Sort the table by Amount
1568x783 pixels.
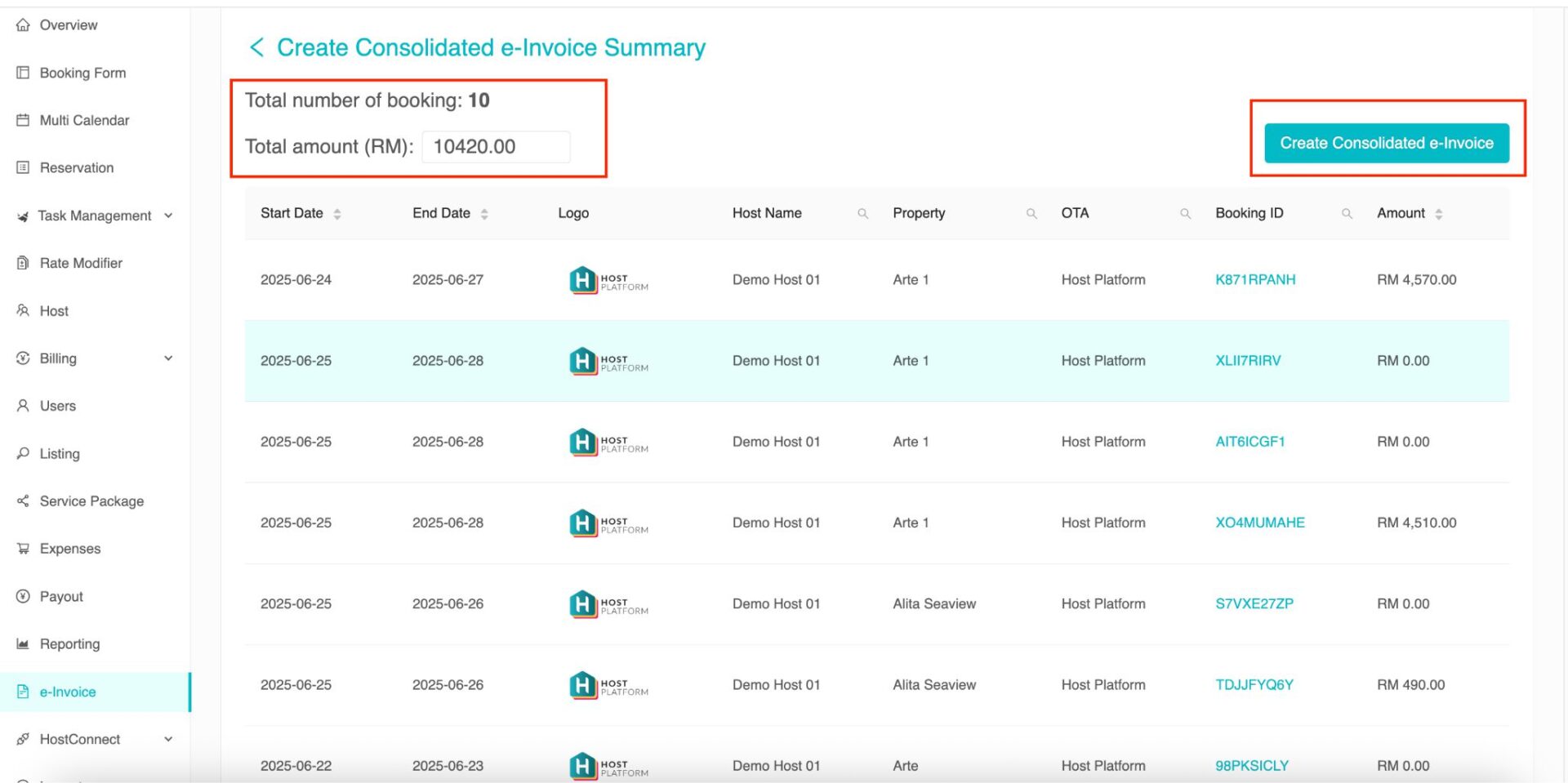[x=1439, y=213]
